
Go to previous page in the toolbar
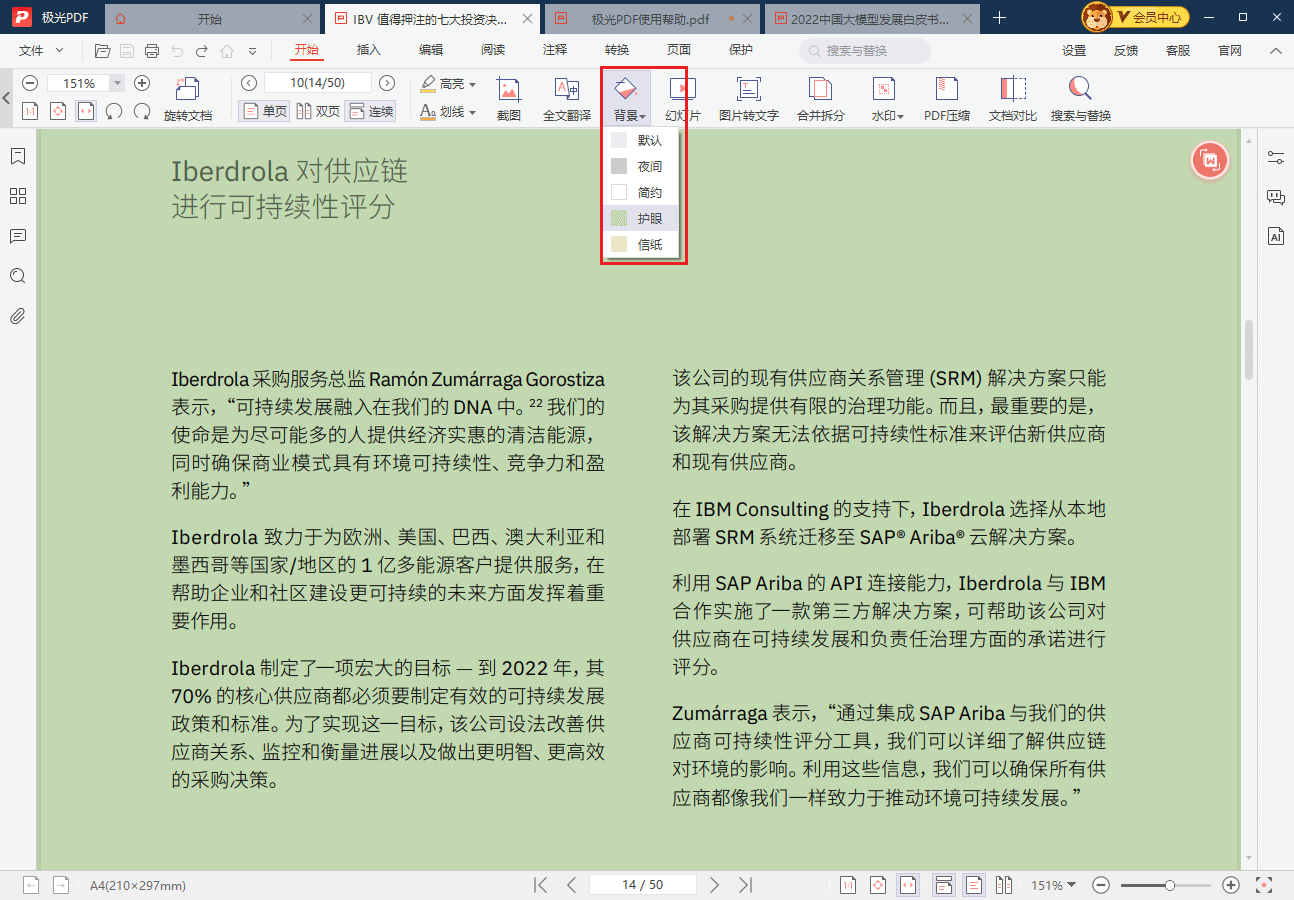pyautogui.click(x=249, y=83)
